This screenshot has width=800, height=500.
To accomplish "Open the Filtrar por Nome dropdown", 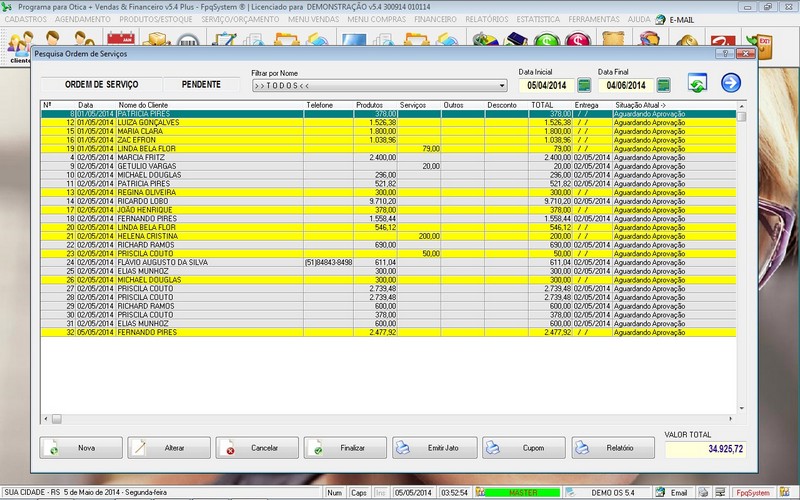I will [x=380, y=85].
